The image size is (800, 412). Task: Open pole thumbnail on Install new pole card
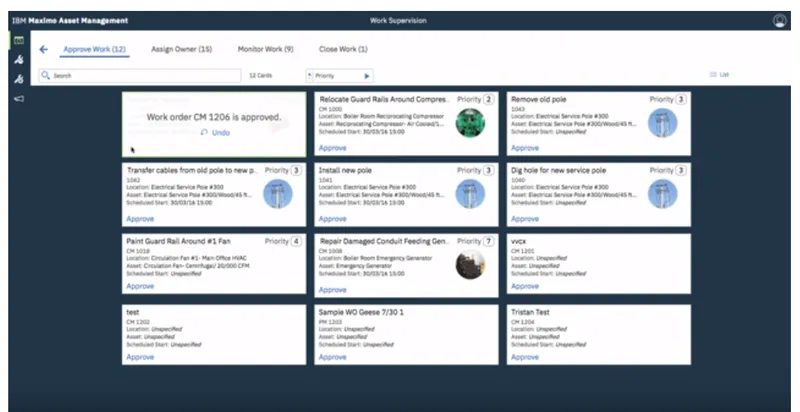tap(470, 194)
